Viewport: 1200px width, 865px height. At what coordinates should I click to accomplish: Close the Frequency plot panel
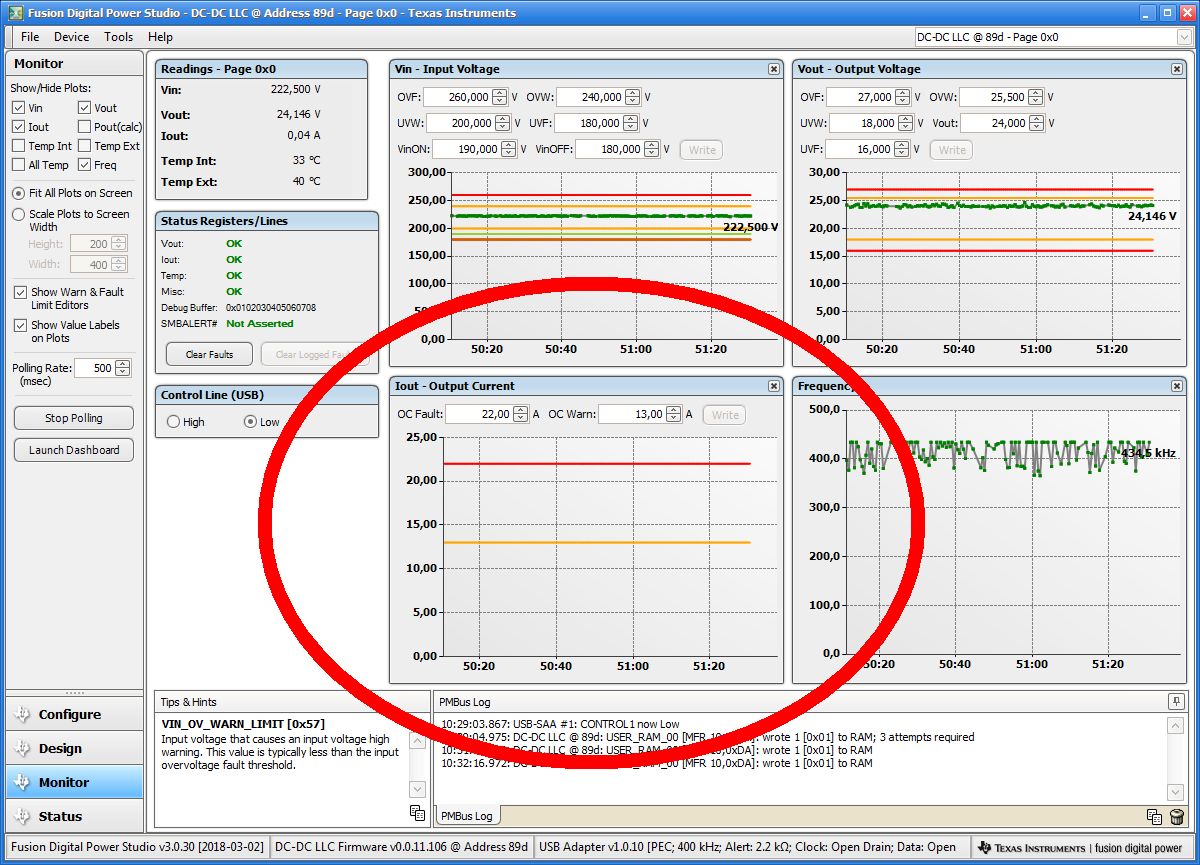[1177, 386]
